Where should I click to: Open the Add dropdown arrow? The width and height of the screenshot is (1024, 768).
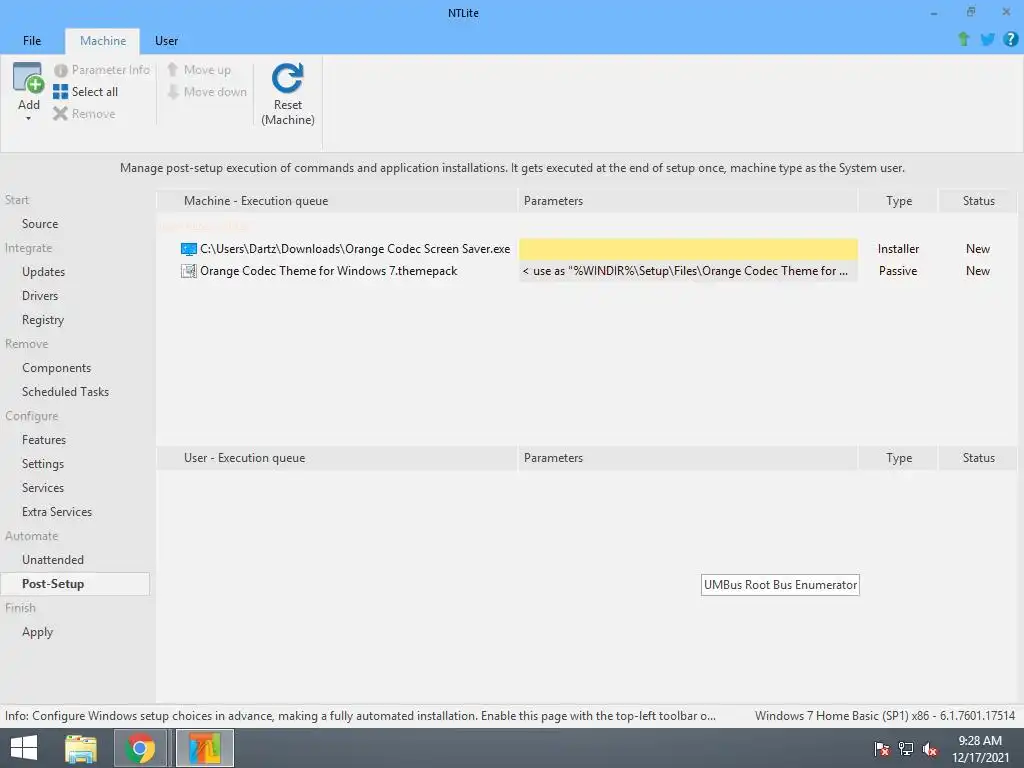click(x=28, y=119)
